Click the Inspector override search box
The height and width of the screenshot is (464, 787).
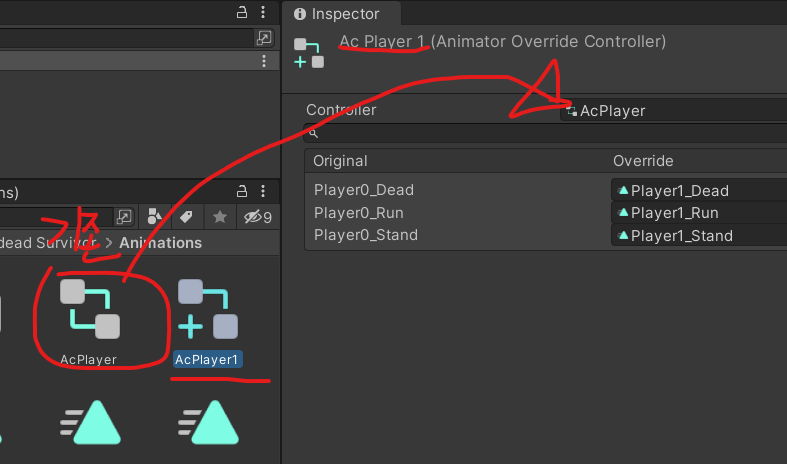(545, 133)
